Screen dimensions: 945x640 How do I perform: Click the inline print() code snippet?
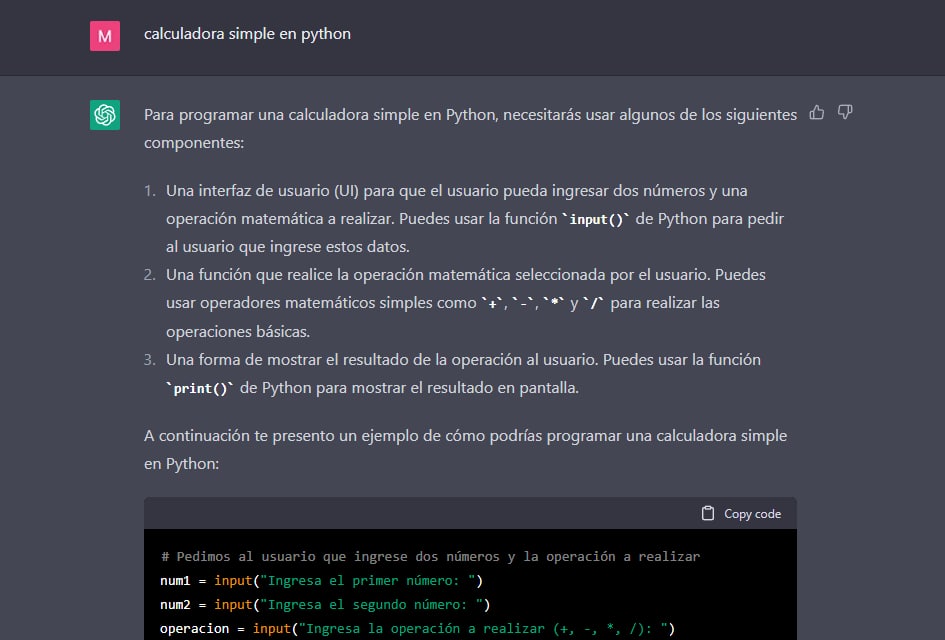200,388
